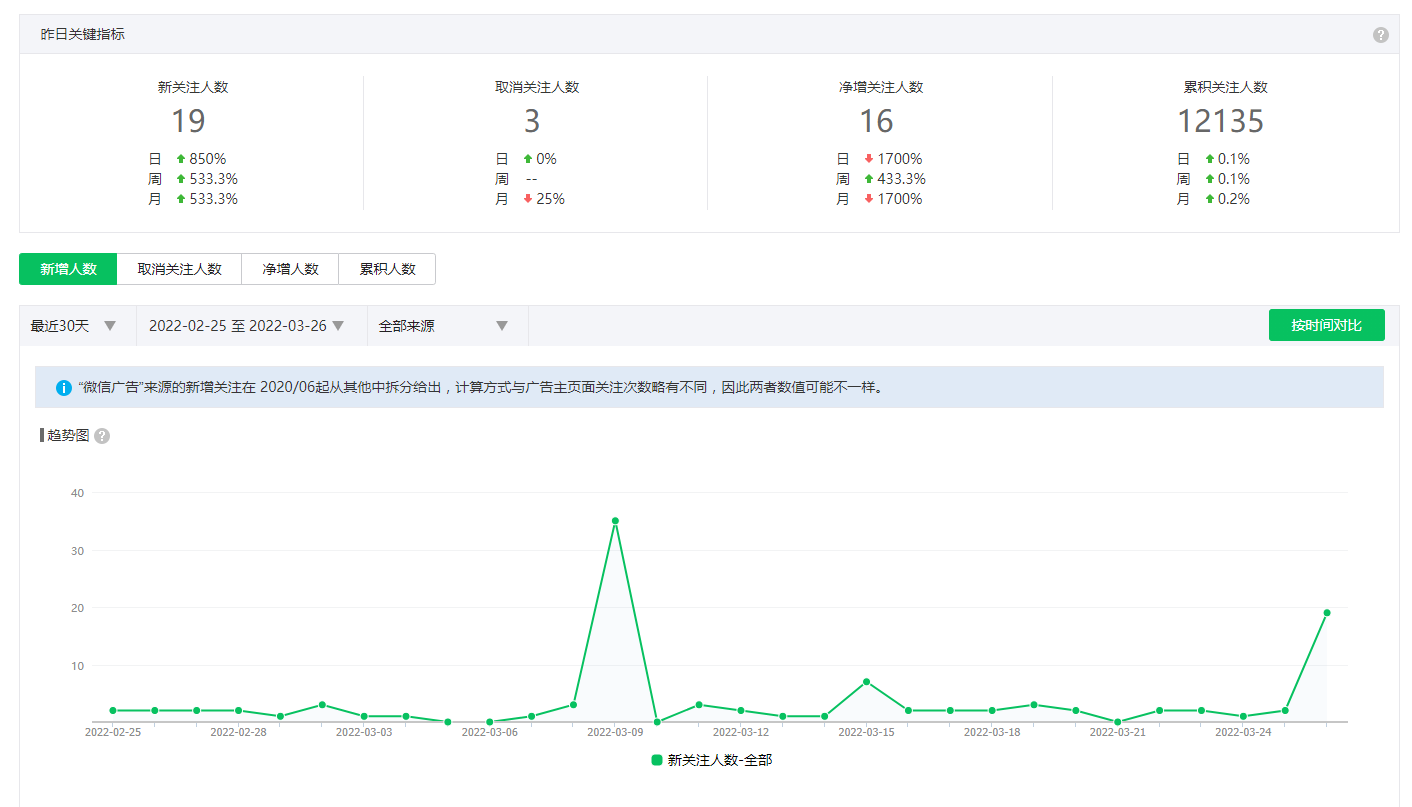Select the 新增人数 tab

point(68,269)
